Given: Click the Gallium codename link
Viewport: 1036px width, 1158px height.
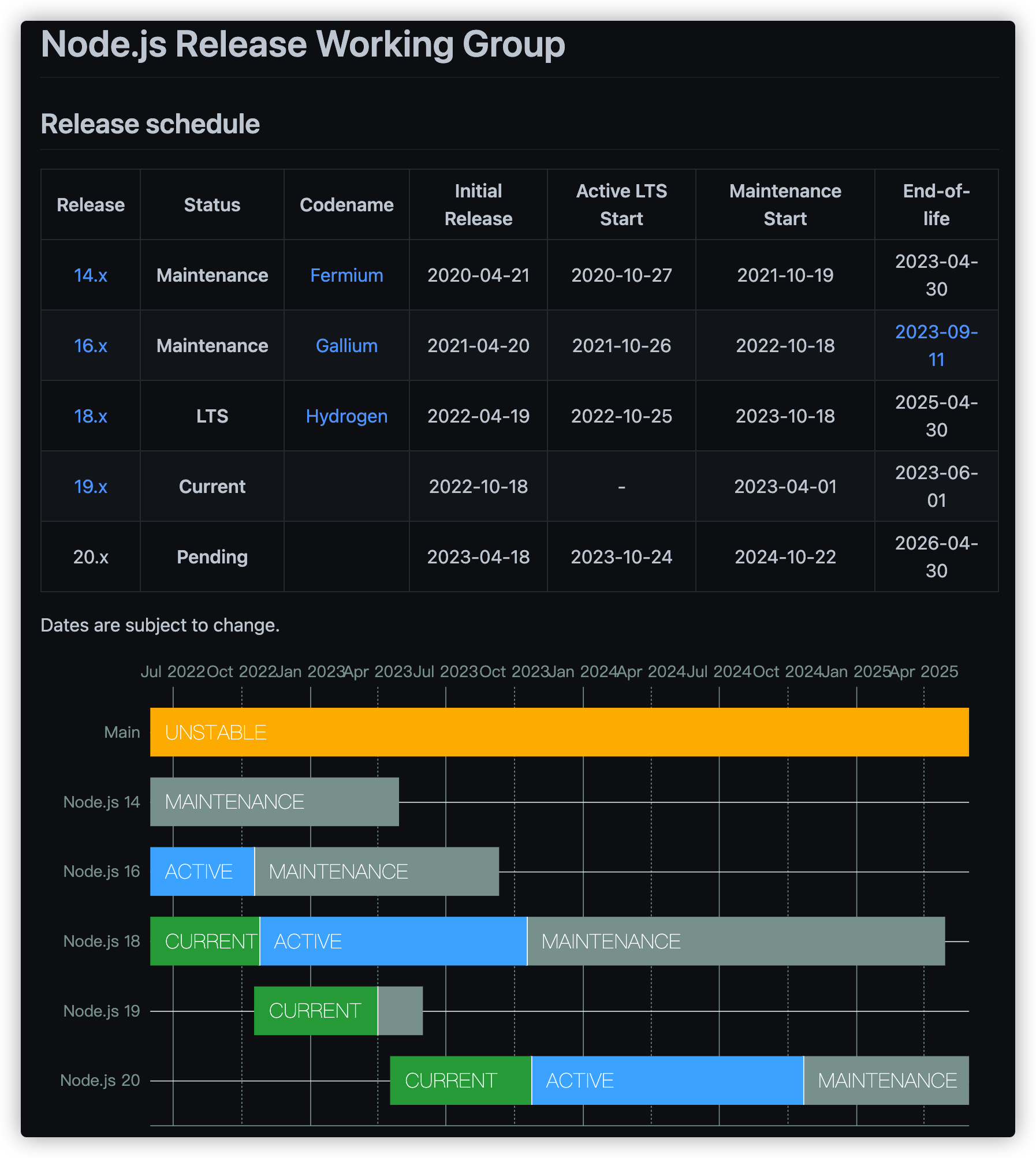Looking at the screenshot, I should click(x=346, y=346).
